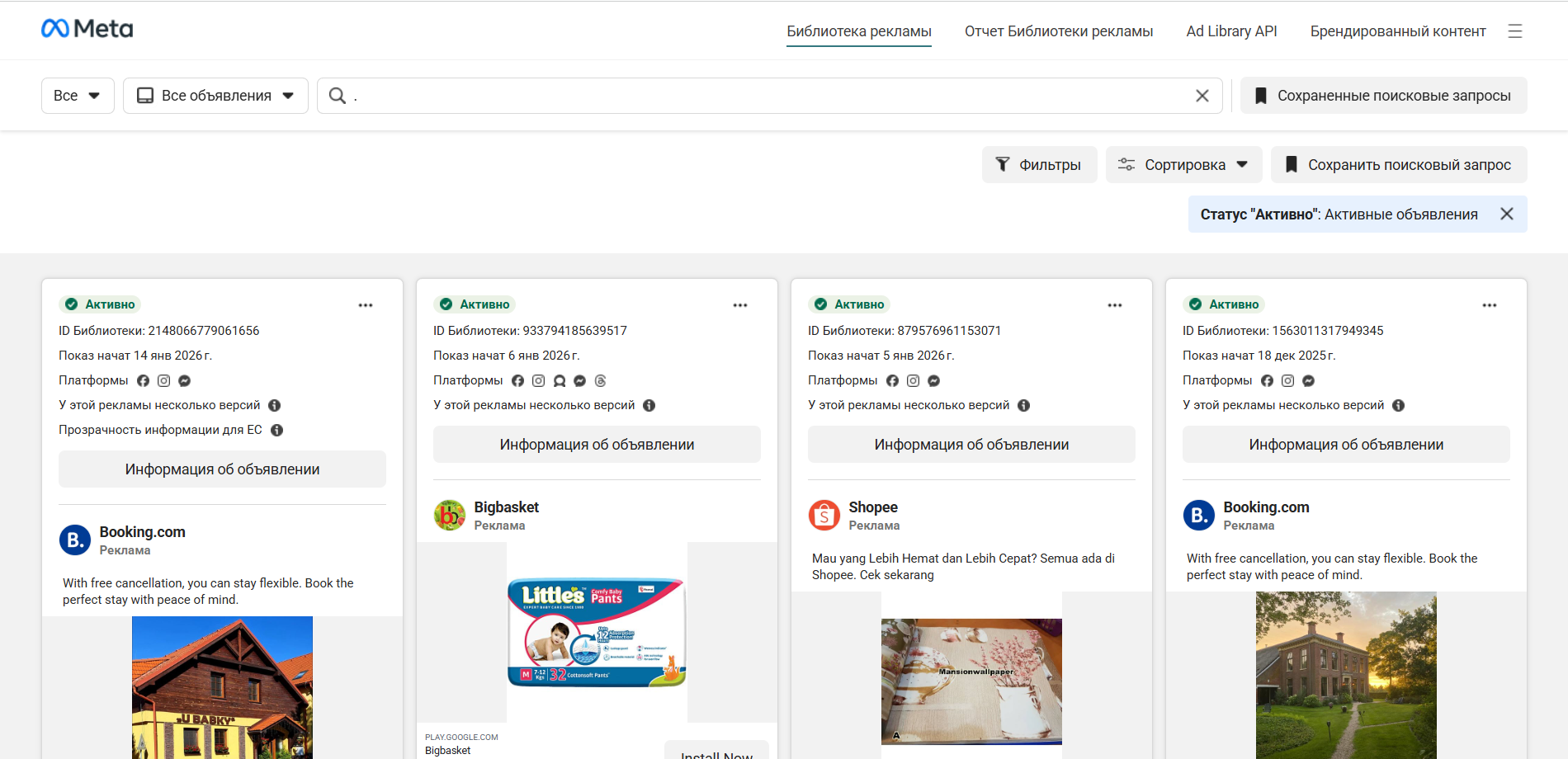Switch to Отчет Библиотеки рекламы tab
1568x759 pixels.
pyautogui.click(x=1058, y=31)
